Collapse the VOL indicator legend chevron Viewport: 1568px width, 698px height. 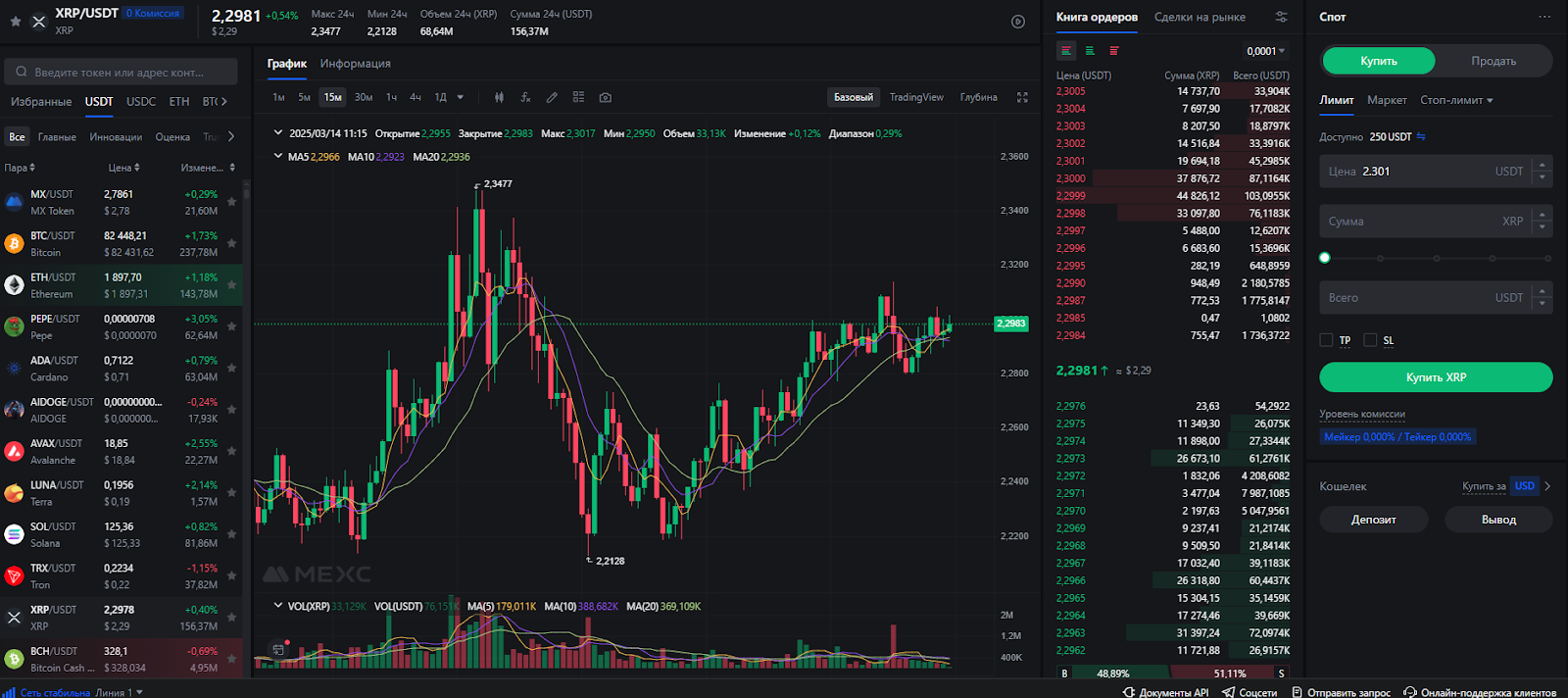[278, 606]
